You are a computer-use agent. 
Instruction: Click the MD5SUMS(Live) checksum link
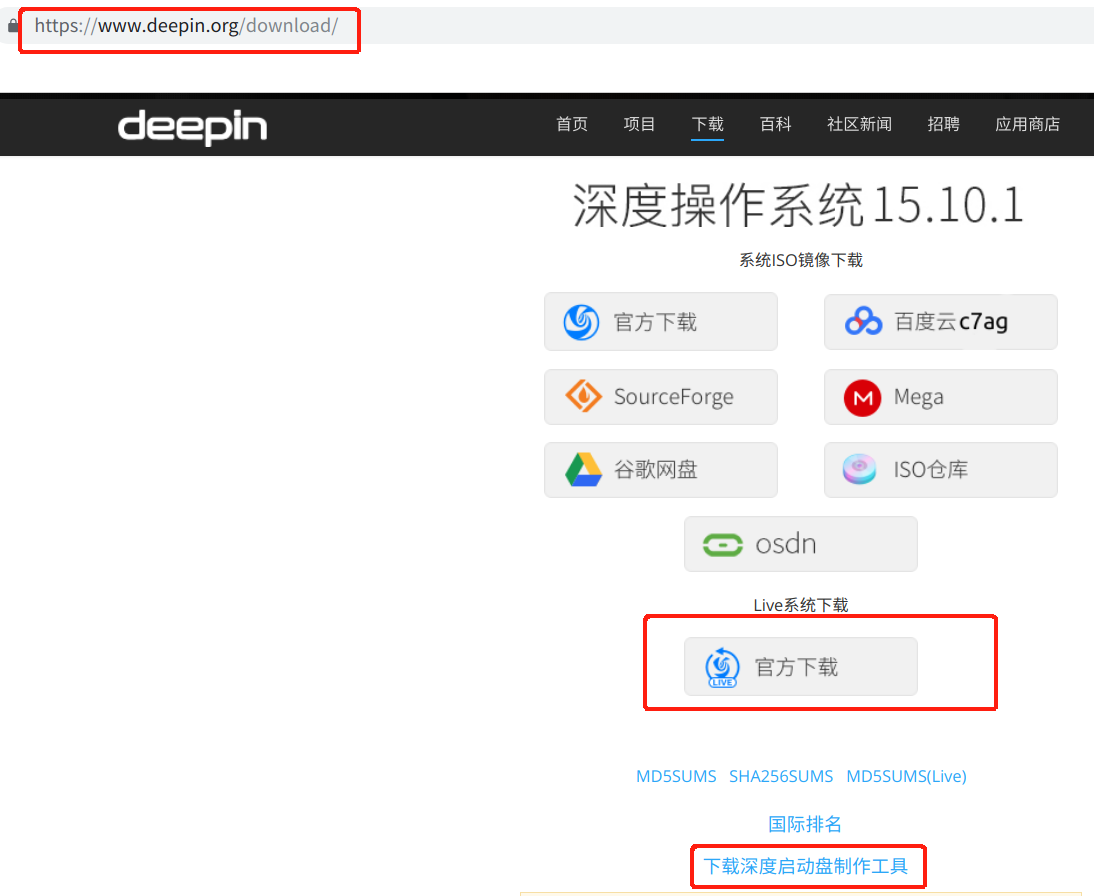click(906, 776)
